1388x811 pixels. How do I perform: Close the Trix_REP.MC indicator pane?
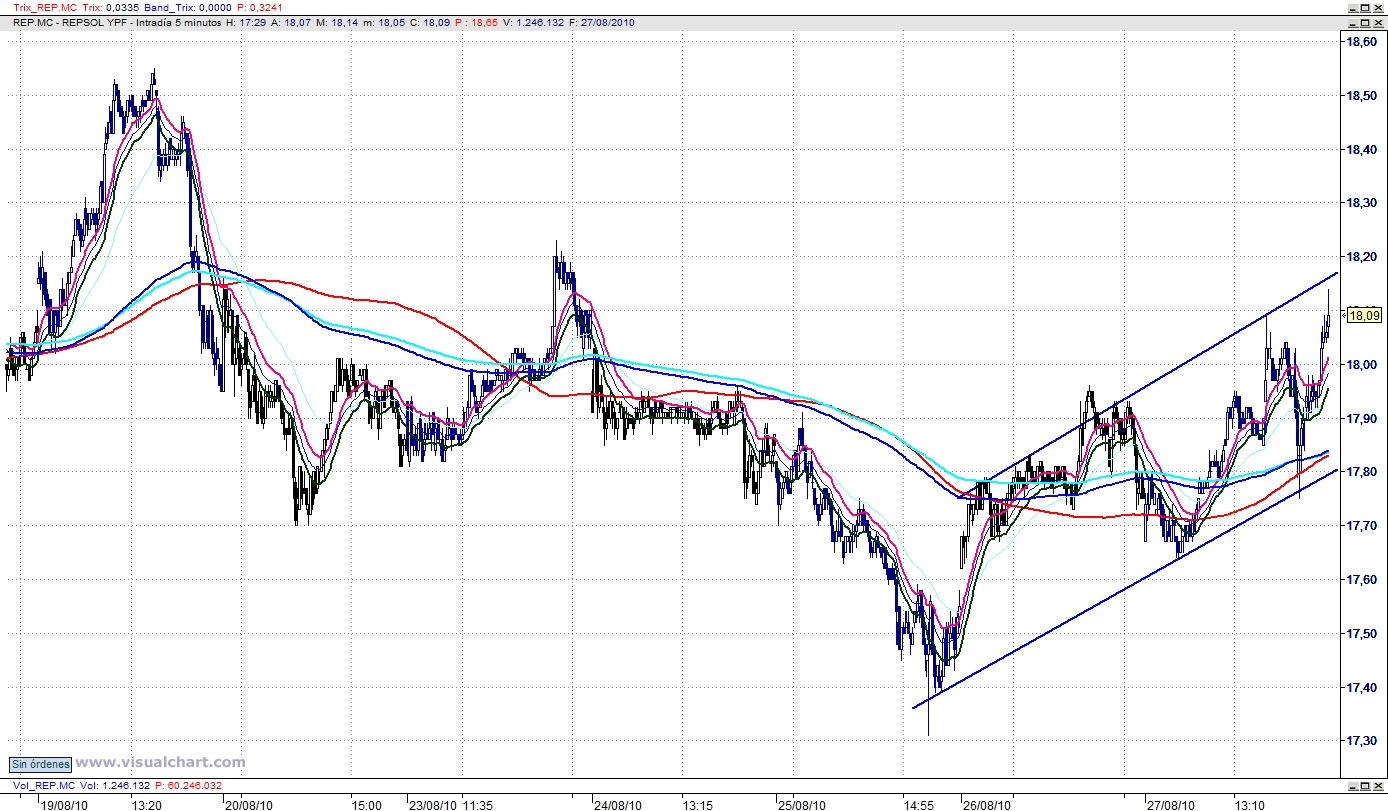point(1378,7)
